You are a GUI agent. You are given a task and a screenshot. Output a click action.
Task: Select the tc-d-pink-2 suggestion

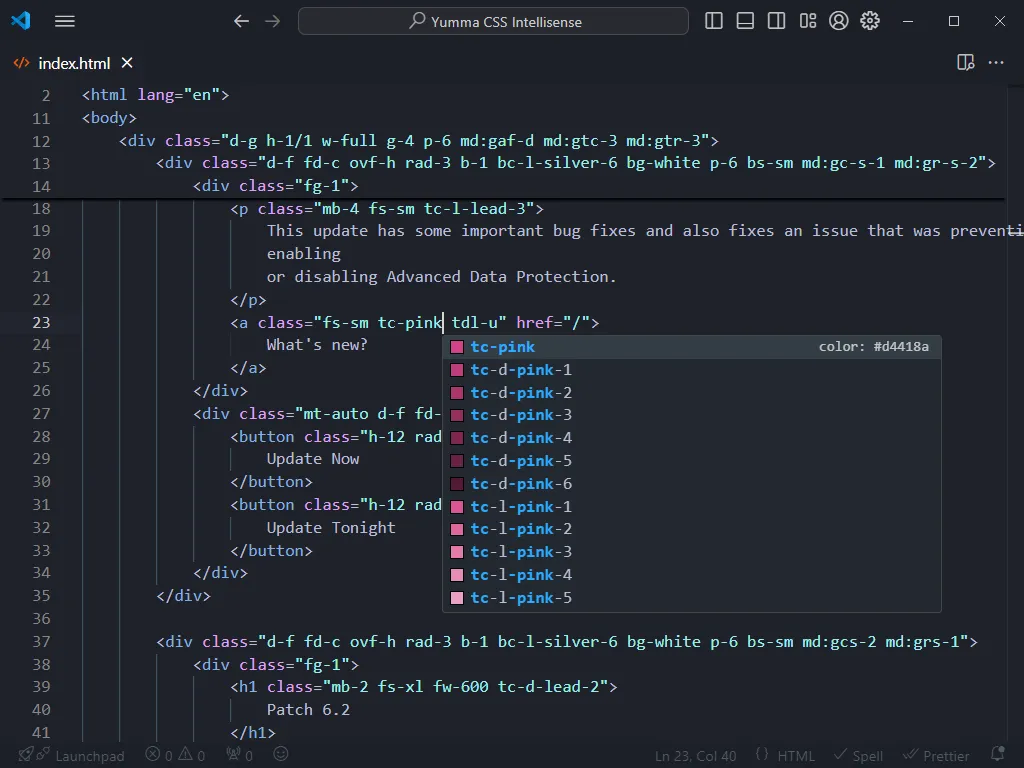(x=692, y=392)
